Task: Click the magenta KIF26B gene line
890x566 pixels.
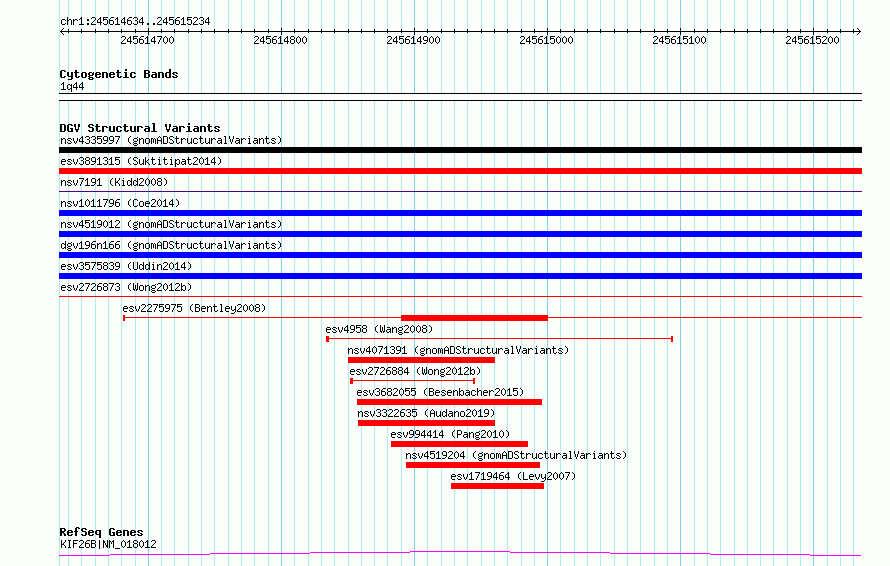Action: (460, 553)
